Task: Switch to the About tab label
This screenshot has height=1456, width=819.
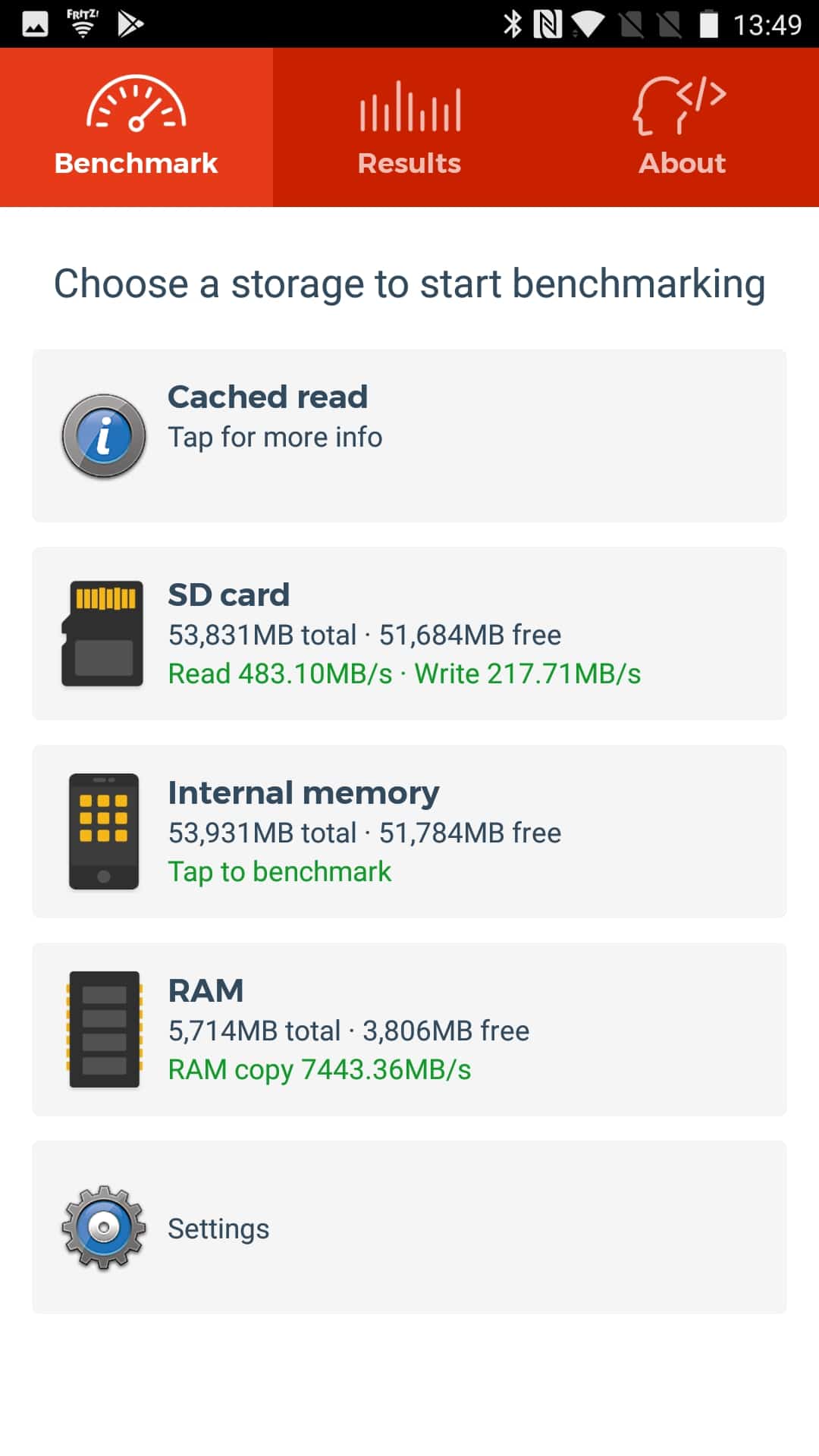Action: pos(682,163)
